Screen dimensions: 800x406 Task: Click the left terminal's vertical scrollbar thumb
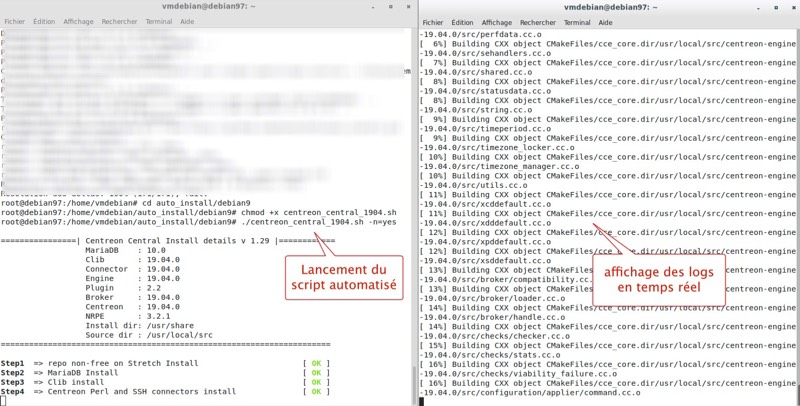click(414, 385)
